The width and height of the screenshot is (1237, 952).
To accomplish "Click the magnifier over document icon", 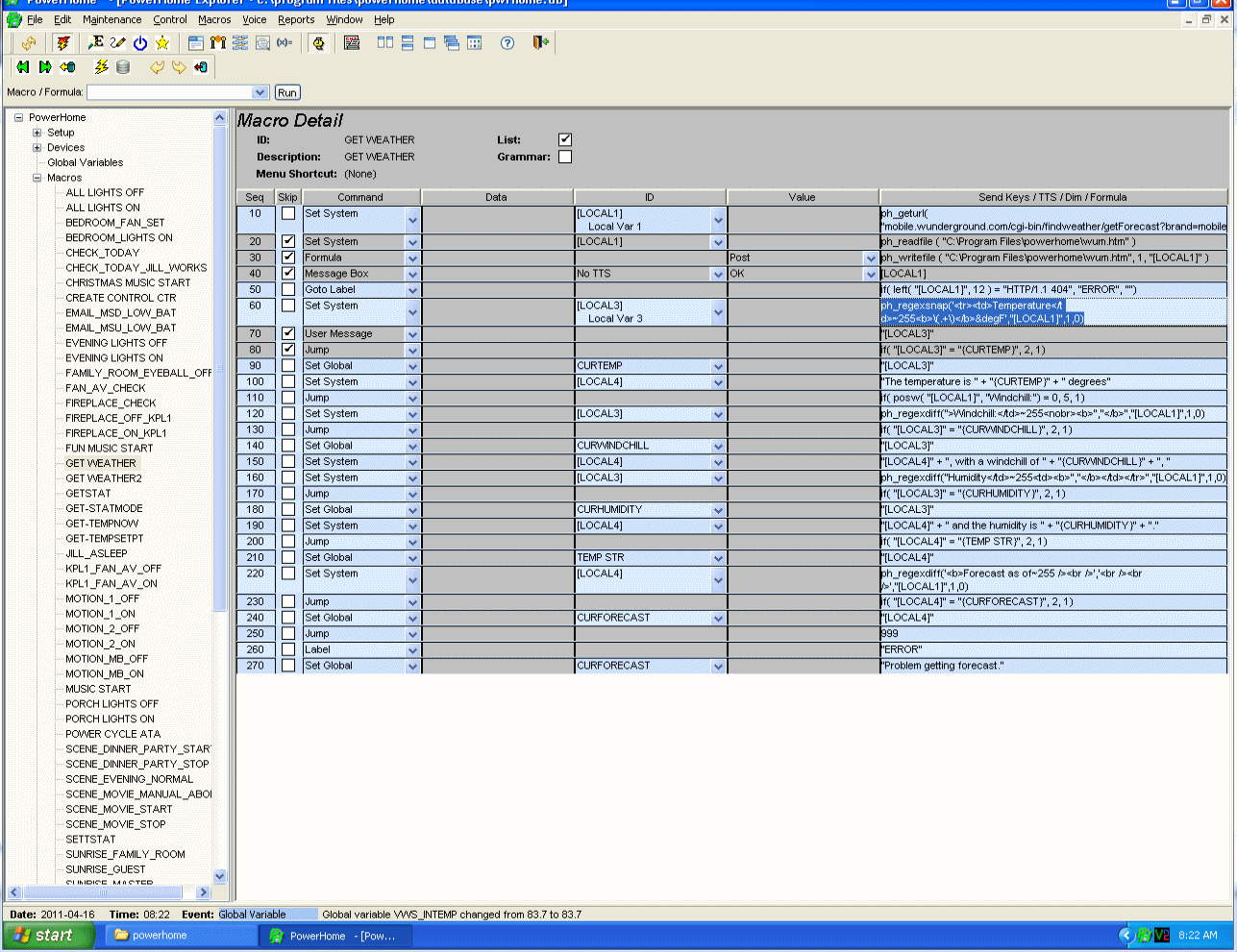I will coord(262,42).
